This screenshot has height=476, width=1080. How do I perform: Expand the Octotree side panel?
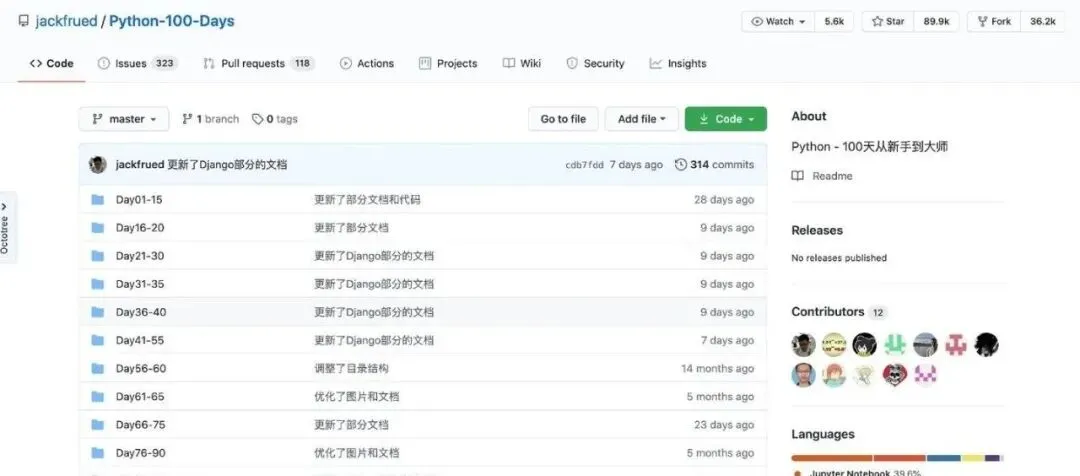6,228
